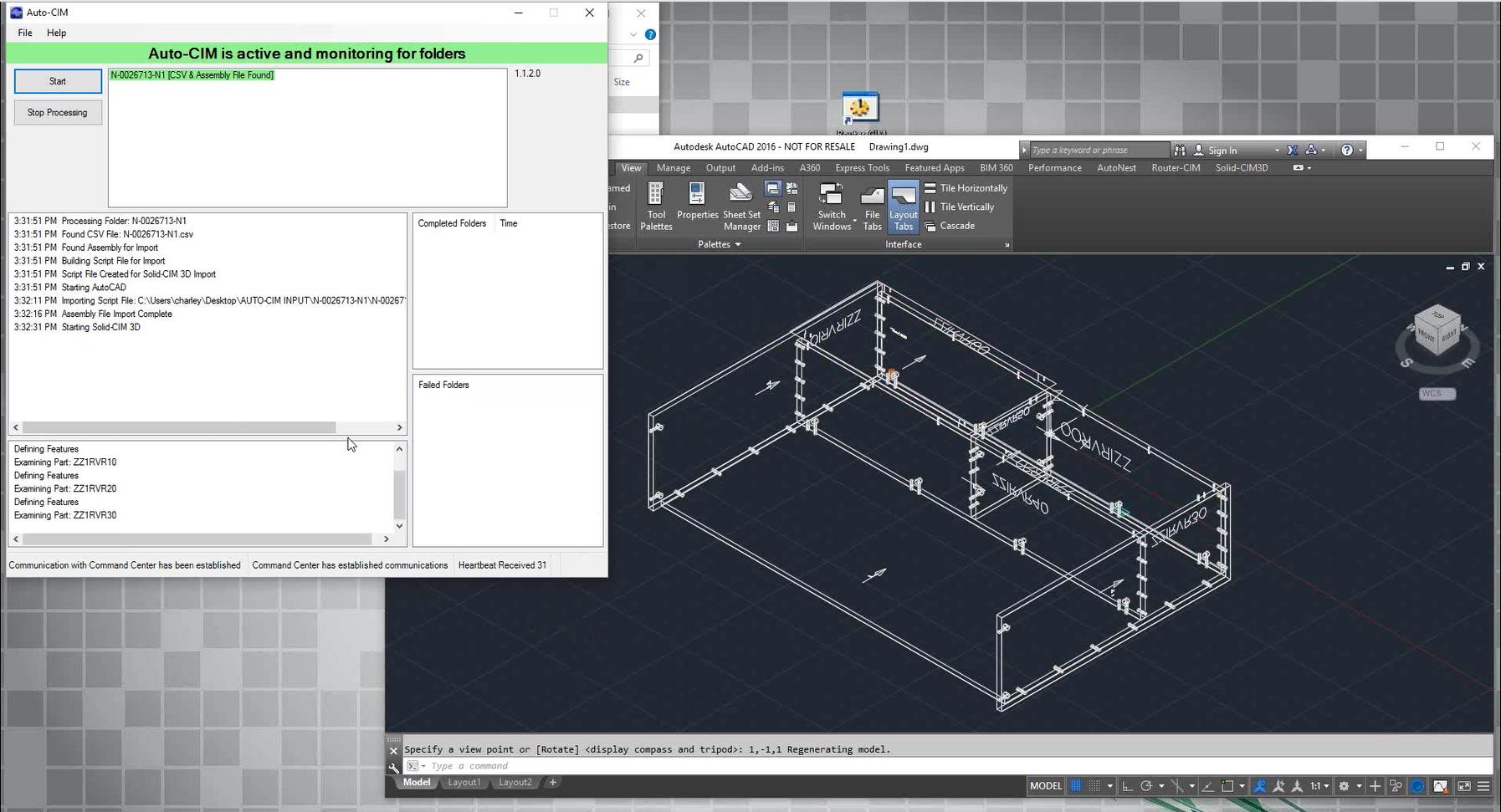Open the Autodesk Exchange Apps icon
Image resolution: width=1501 pixels, height=812 pixels.
click(1293, 151)
